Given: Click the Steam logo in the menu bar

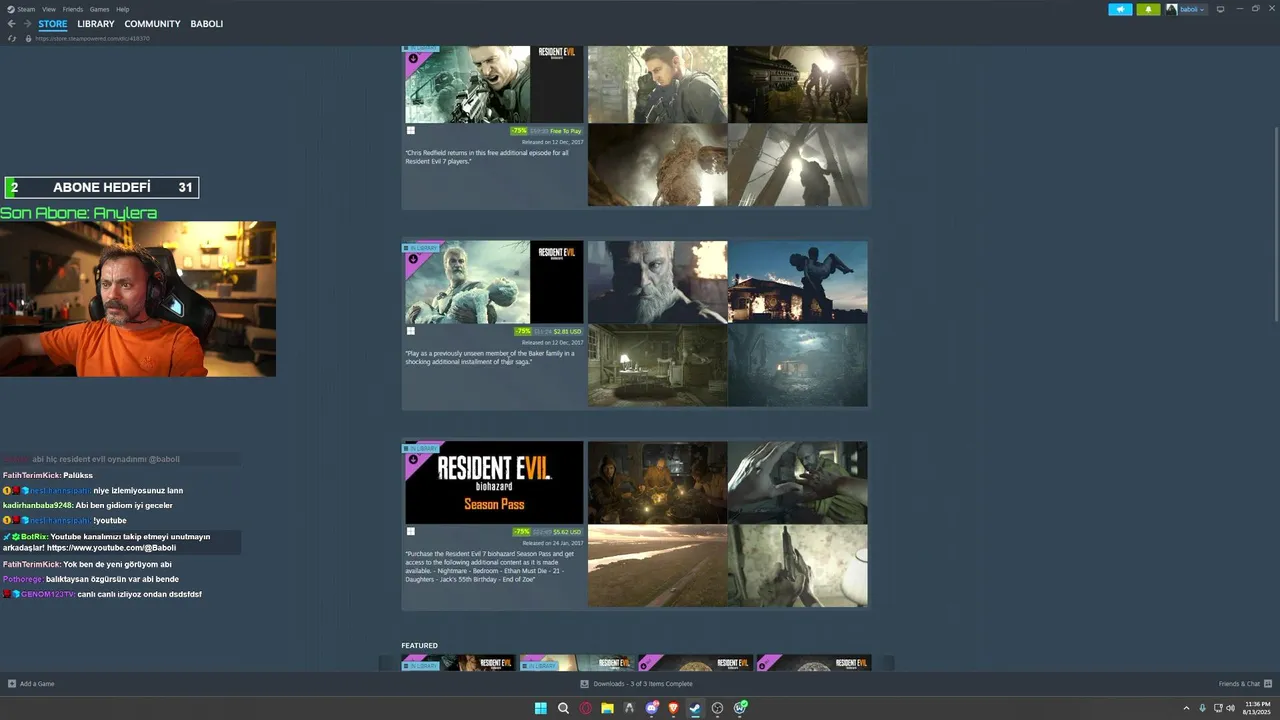Looking at the screenshot, I should [x=10, y=9].
